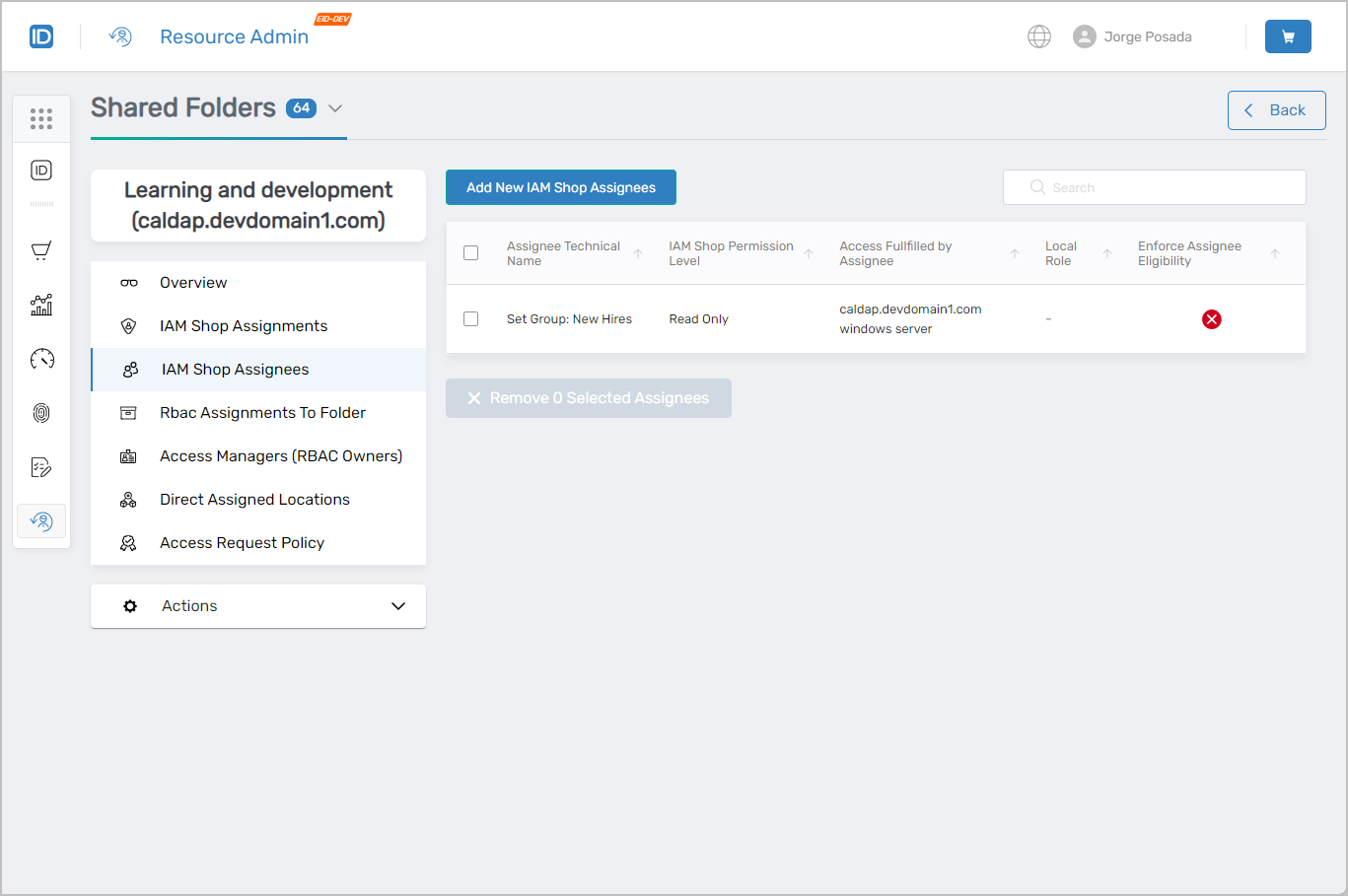This screenshot has width=1348, height=896.
Task: Click the audit checklist icon in sidebar
Action: coord(40,466)
